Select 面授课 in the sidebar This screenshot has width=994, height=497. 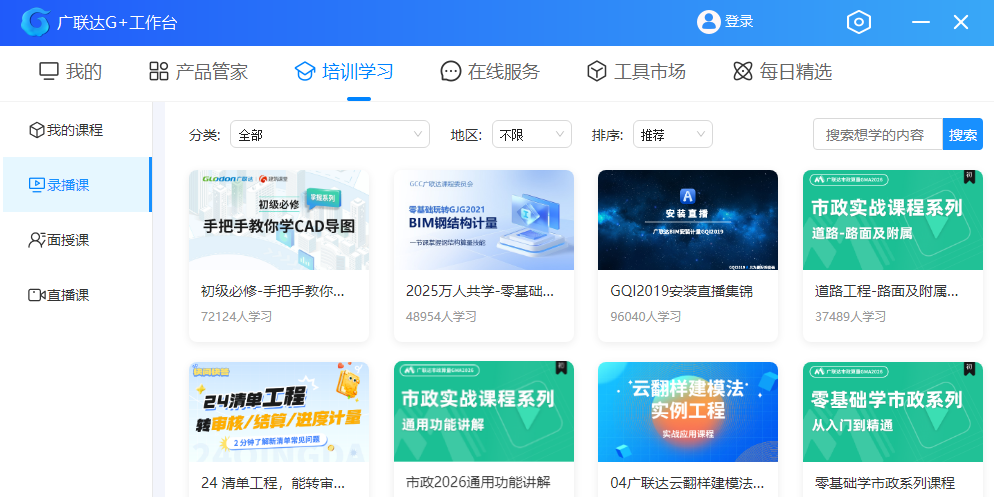[x=77, y=240]
